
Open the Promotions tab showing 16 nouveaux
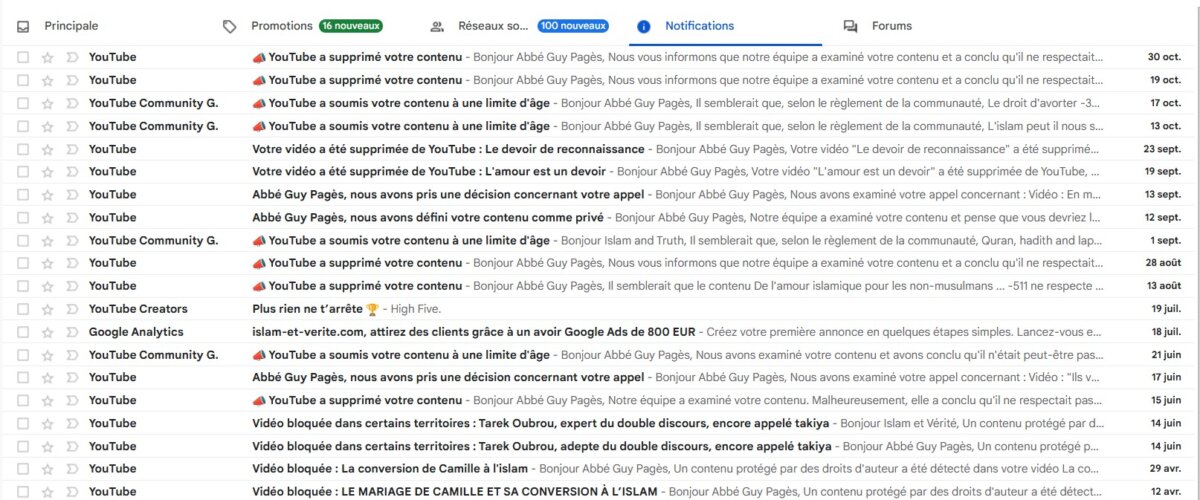[280, 26]
